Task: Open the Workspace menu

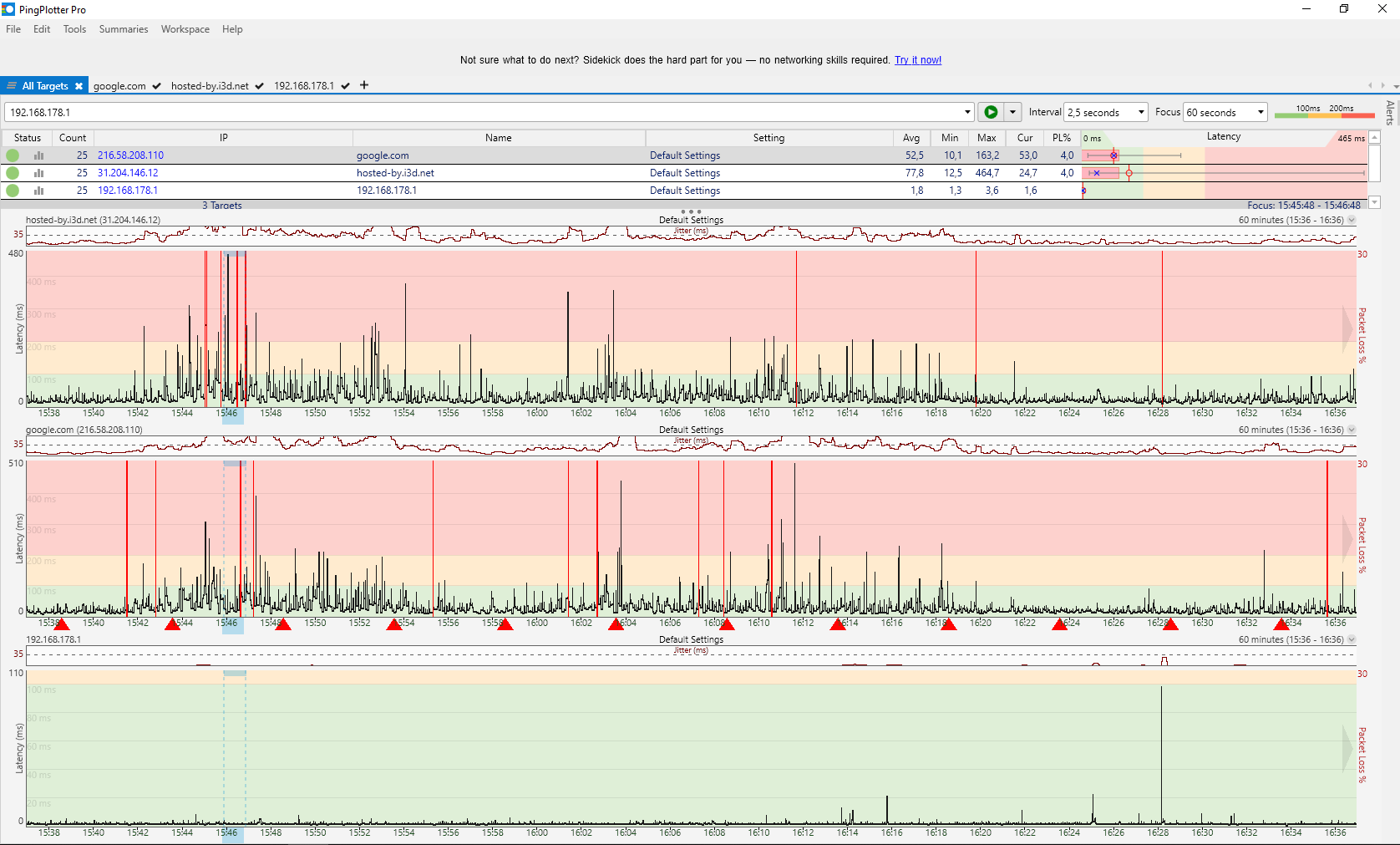Action: (x=185, y=29)
